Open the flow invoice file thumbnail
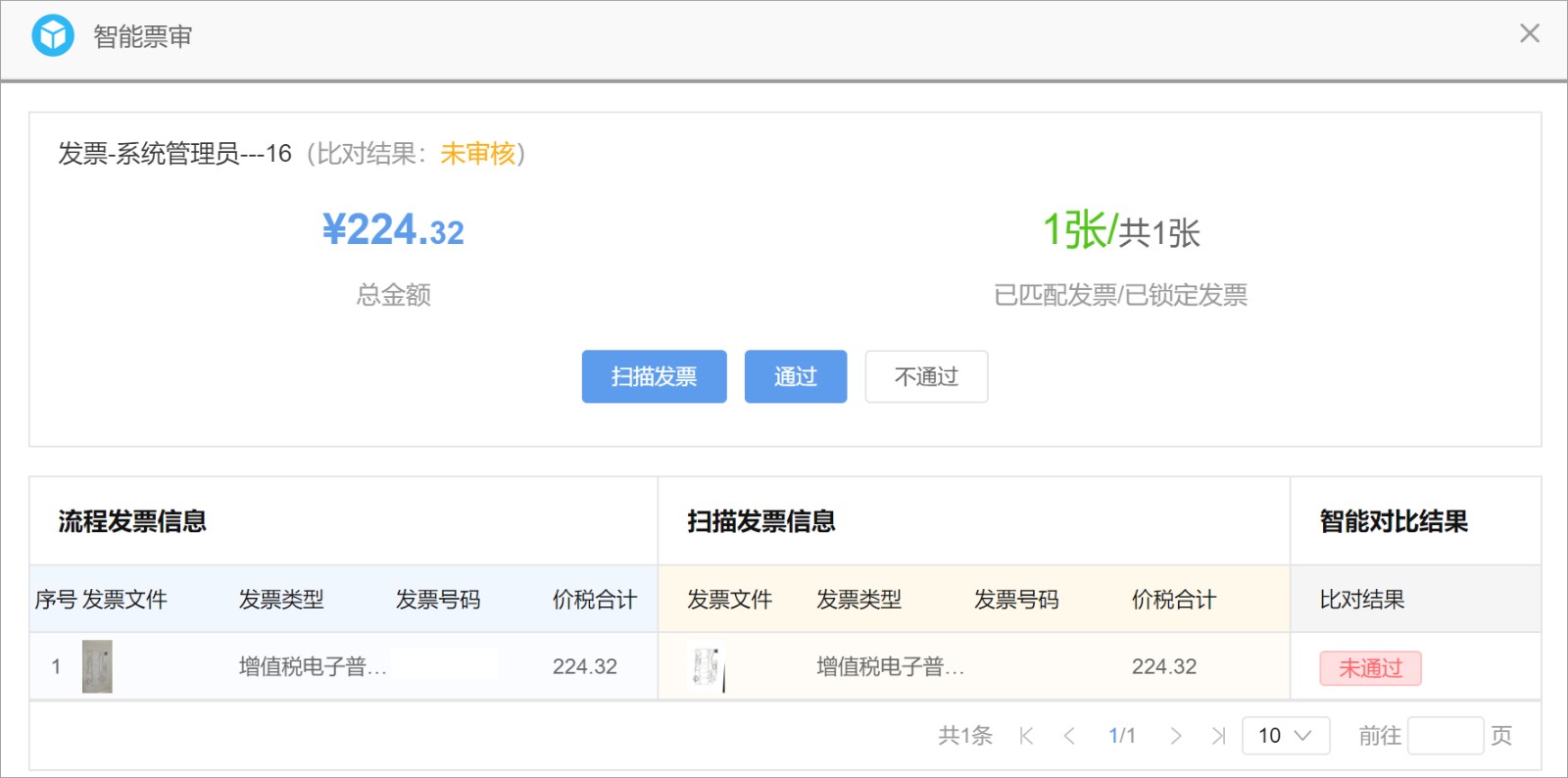This screenshot has width=1568, height=778. click(97, 666)
